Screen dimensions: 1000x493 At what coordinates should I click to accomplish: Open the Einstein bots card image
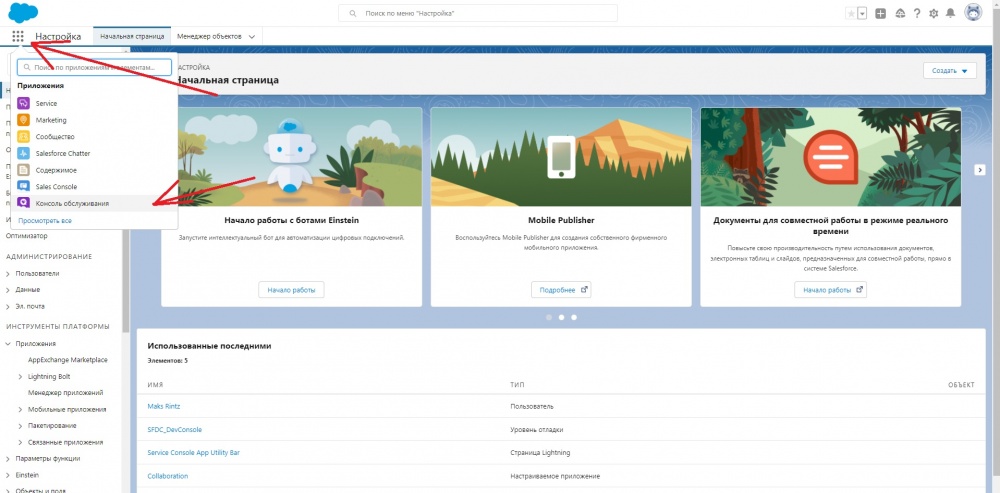click(291, 157)
